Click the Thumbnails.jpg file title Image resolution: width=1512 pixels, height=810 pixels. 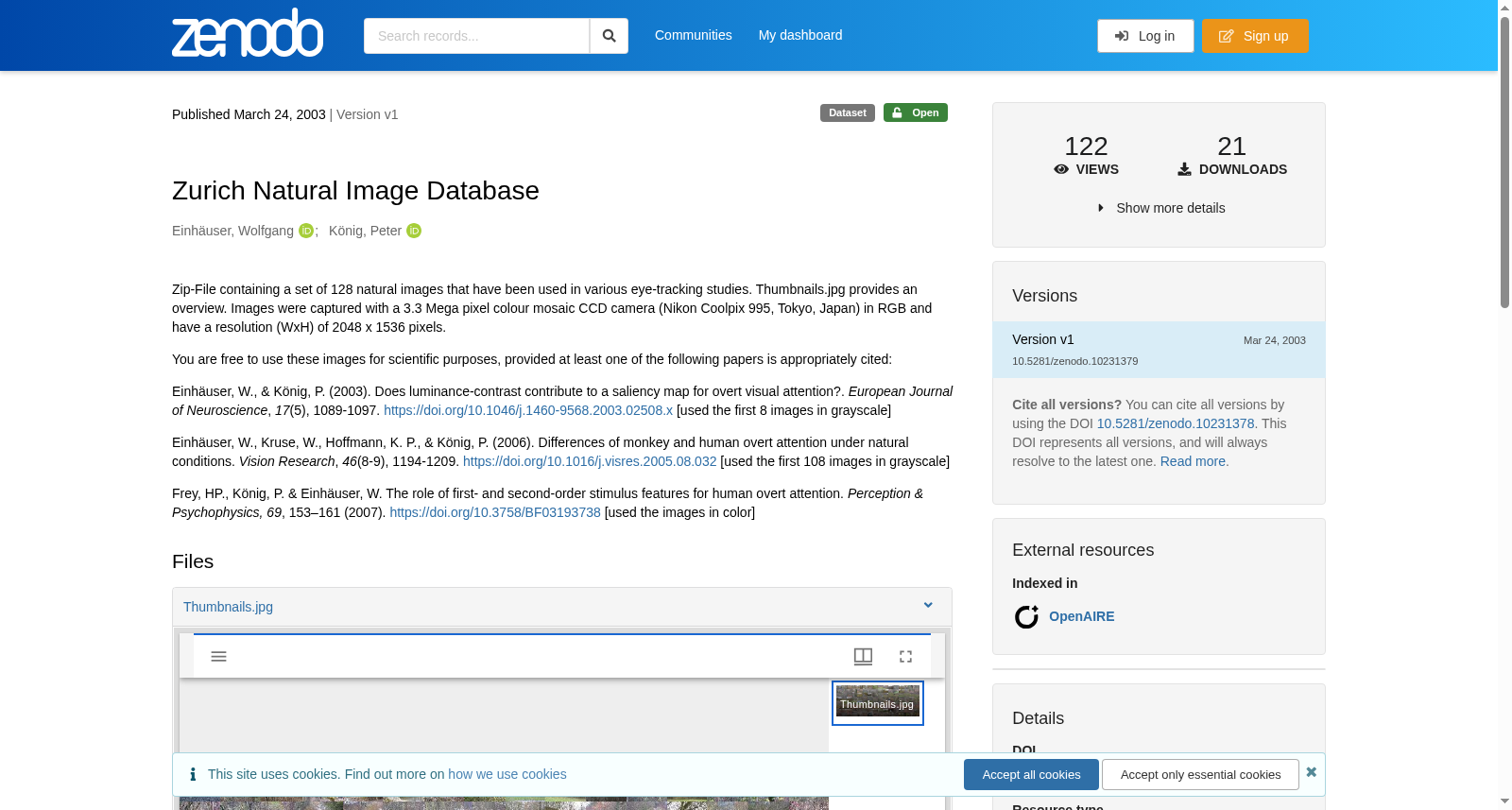(228, 607)
